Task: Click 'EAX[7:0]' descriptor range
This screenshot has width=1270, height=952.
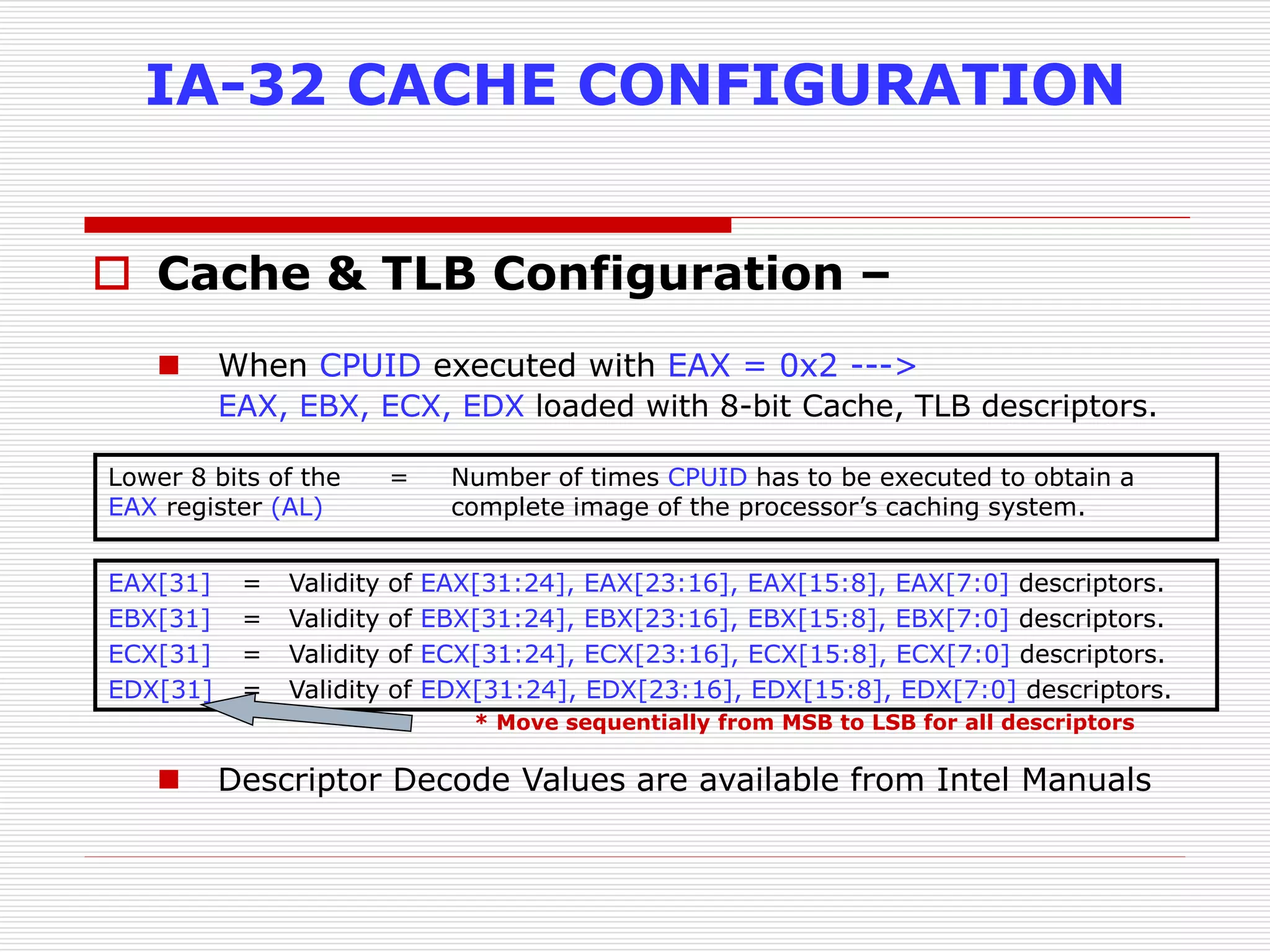Action: (x=952, y=584)
